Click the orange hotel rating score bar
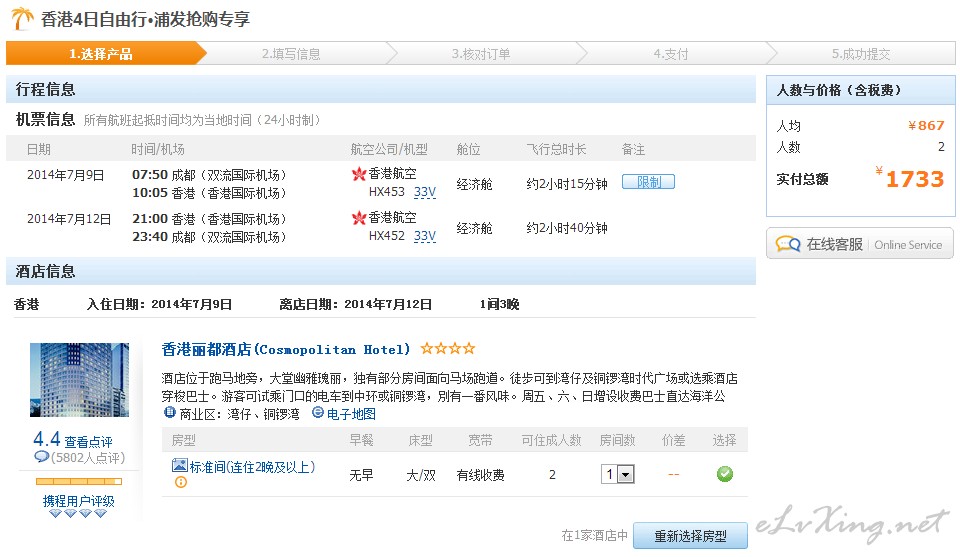Screen dimensions: 960x557 [x=79, y=481]
